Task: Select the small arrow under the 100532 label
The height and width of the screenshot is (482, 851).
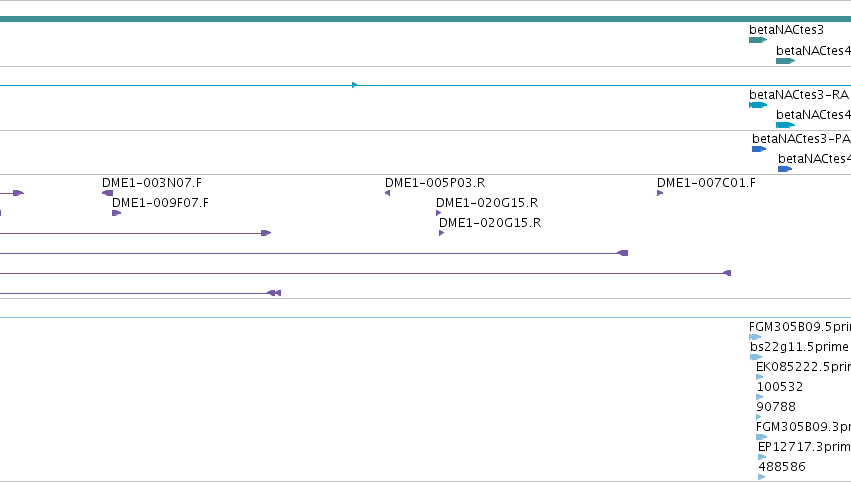Action: coord(759,397)
